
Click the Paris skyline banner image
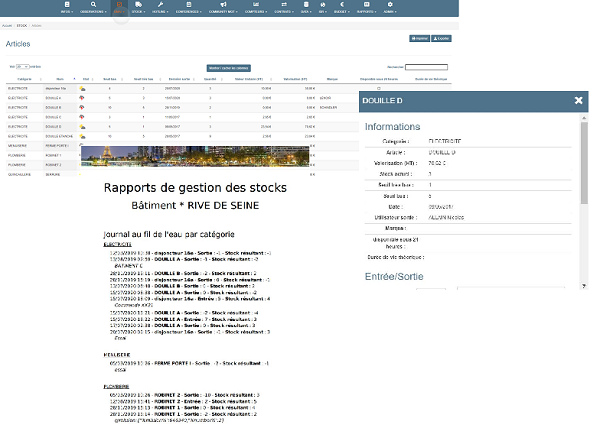(x=195, y=156)
